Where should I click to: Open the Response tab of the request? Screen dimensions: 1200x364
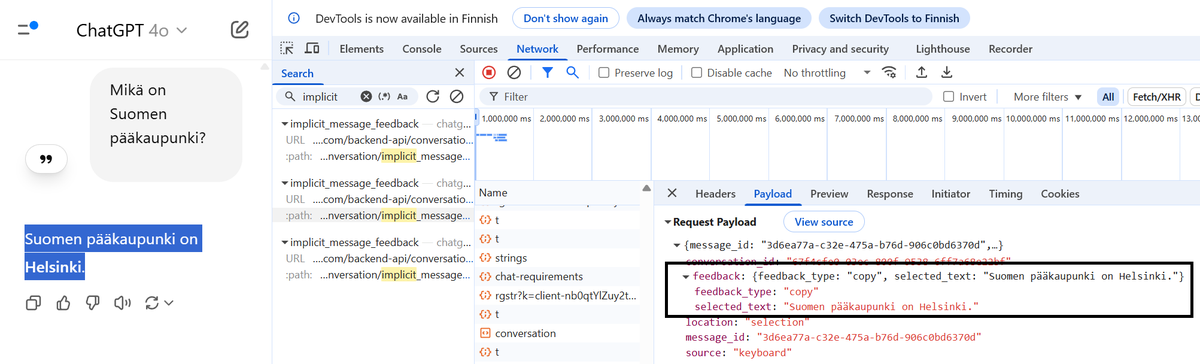click(889, 194)
